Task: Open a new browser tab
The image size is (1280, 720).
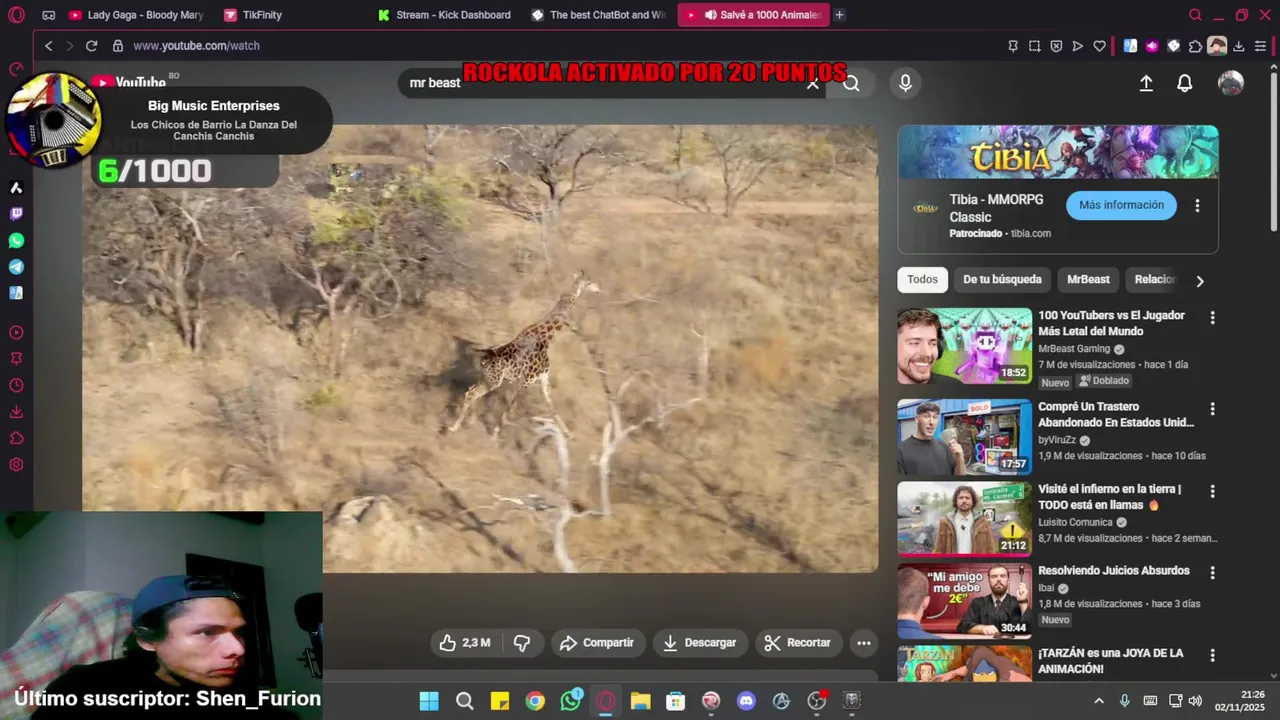Action: [839, 15]
